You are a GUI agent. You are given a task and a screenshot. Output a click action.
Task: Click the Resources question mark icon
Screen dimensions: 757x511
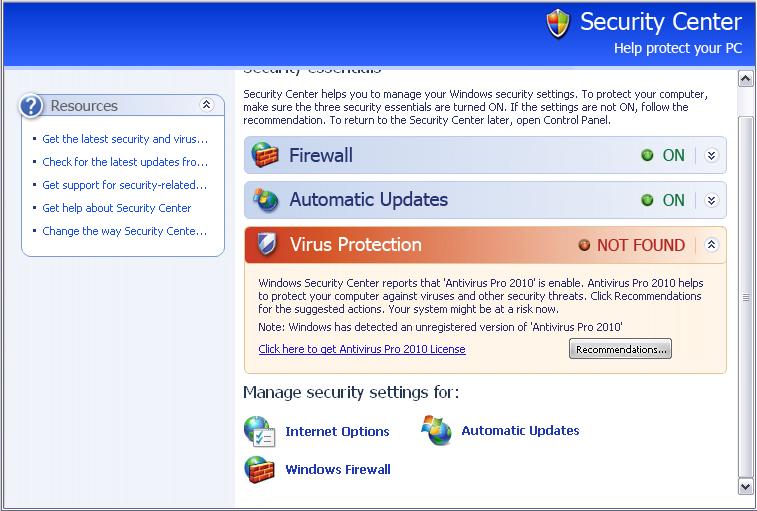31,105
